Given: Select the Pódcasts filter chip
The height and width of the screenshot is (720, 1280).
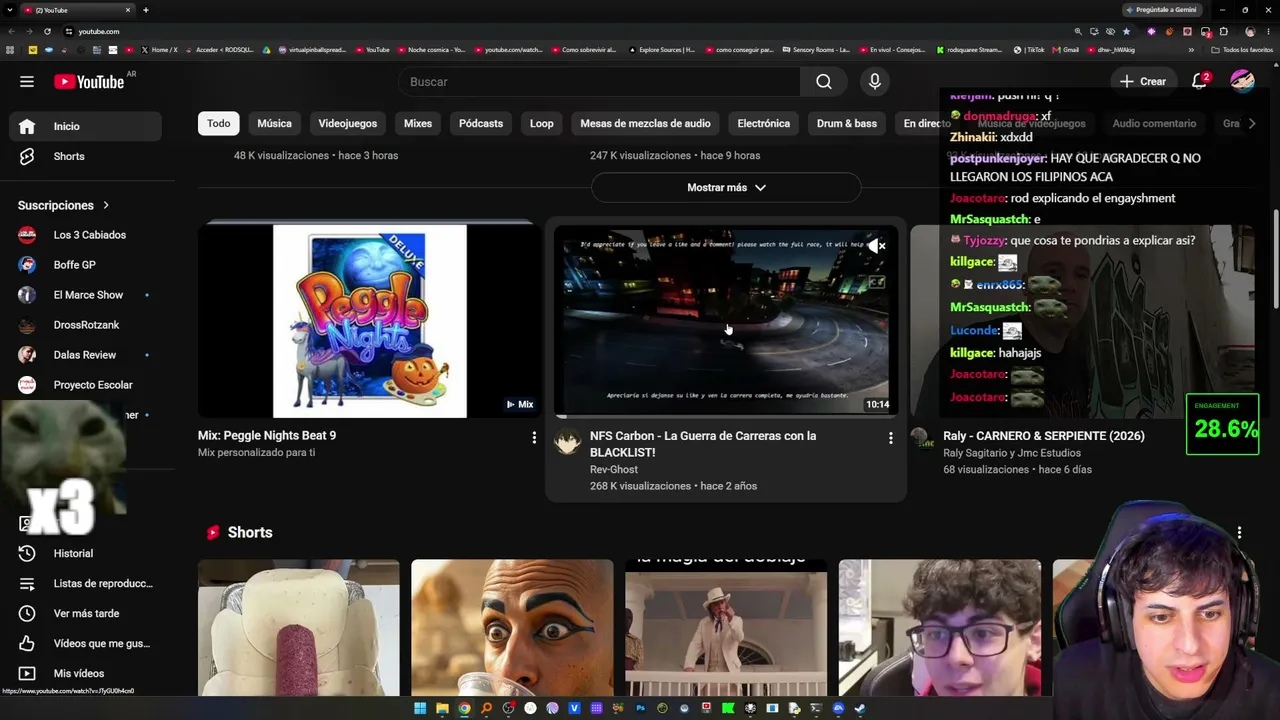Looking at the screenshot, I should click(x=481, y=123).
